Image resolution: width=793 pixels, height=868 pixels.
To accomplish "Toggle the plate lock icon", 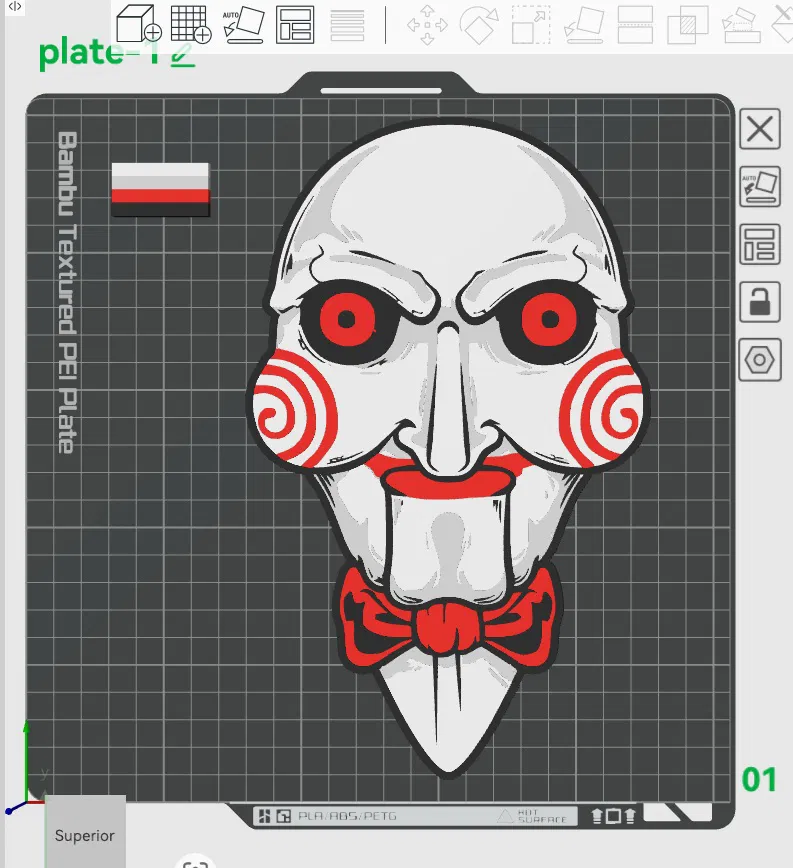I will (x=760, y=302).
